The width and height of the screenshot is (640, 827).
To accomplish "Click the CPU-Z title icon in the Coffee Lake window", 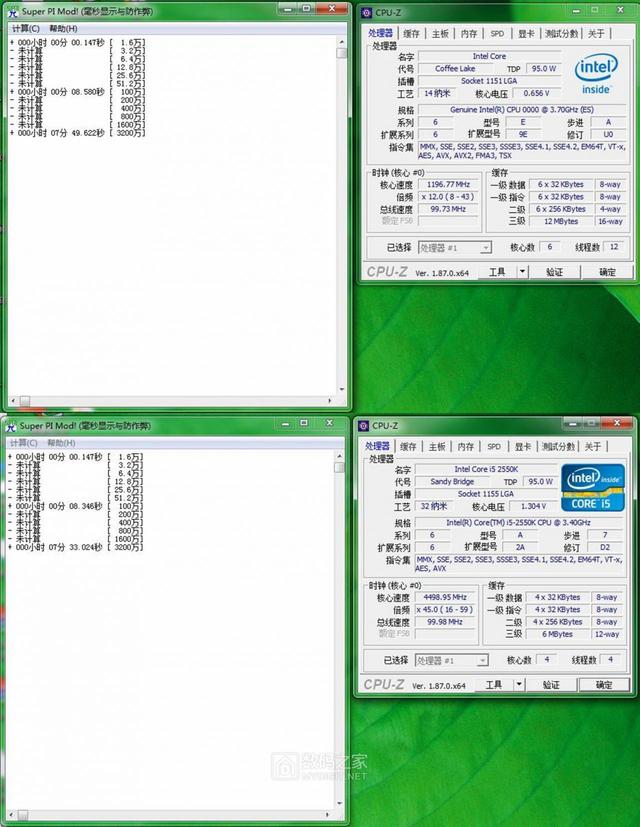I will pyautogui.click(x=367, y=13).
